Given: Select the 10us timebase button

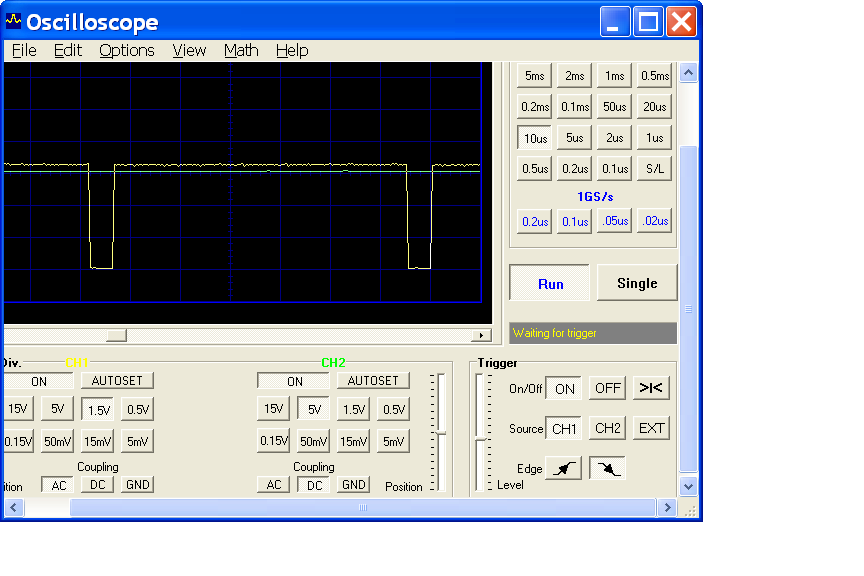Looking at the screenshot, I should (x=534, y=138).
